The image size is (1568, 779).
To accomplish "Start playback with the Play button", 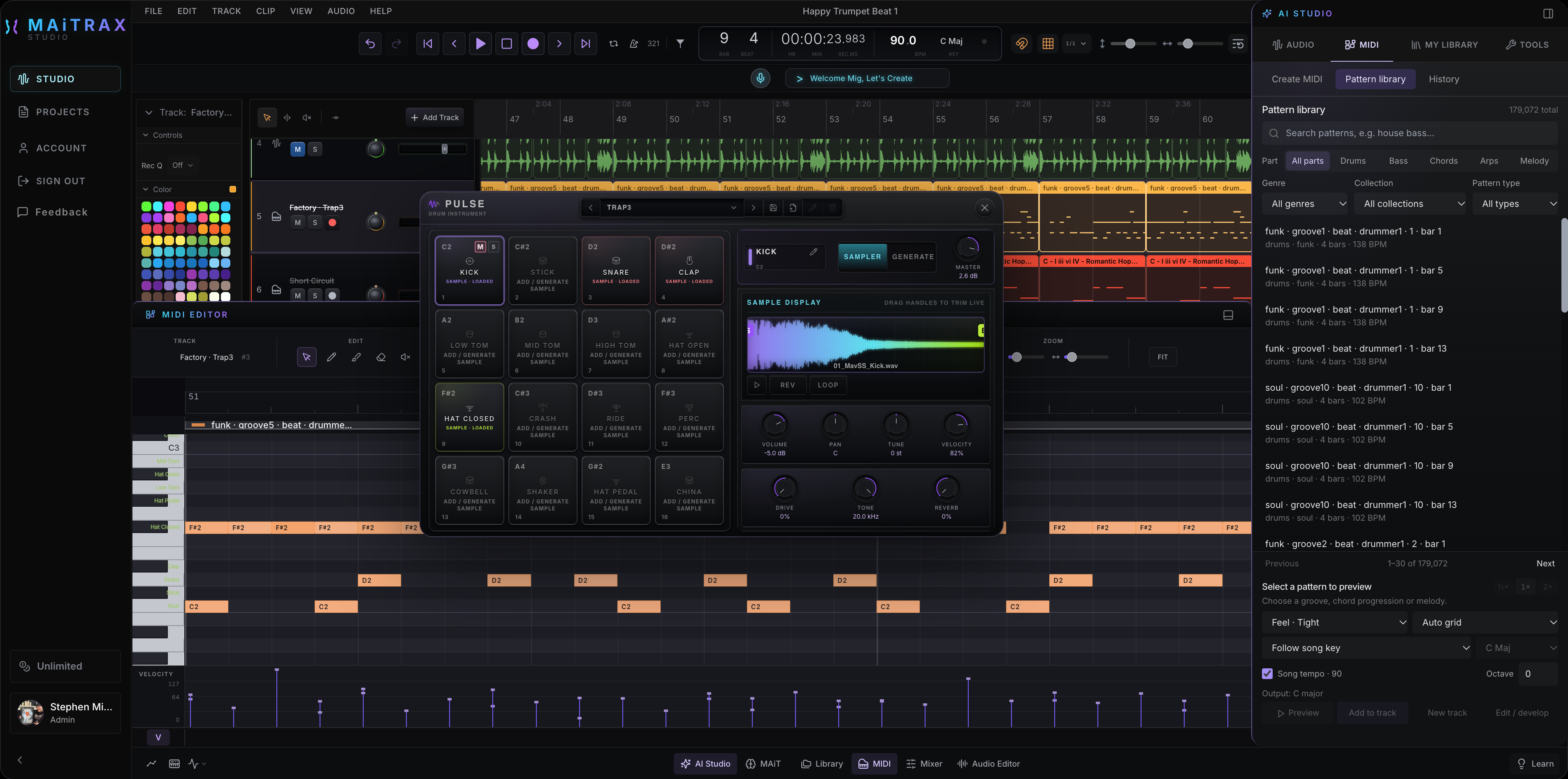I will [x=480, y=43].
